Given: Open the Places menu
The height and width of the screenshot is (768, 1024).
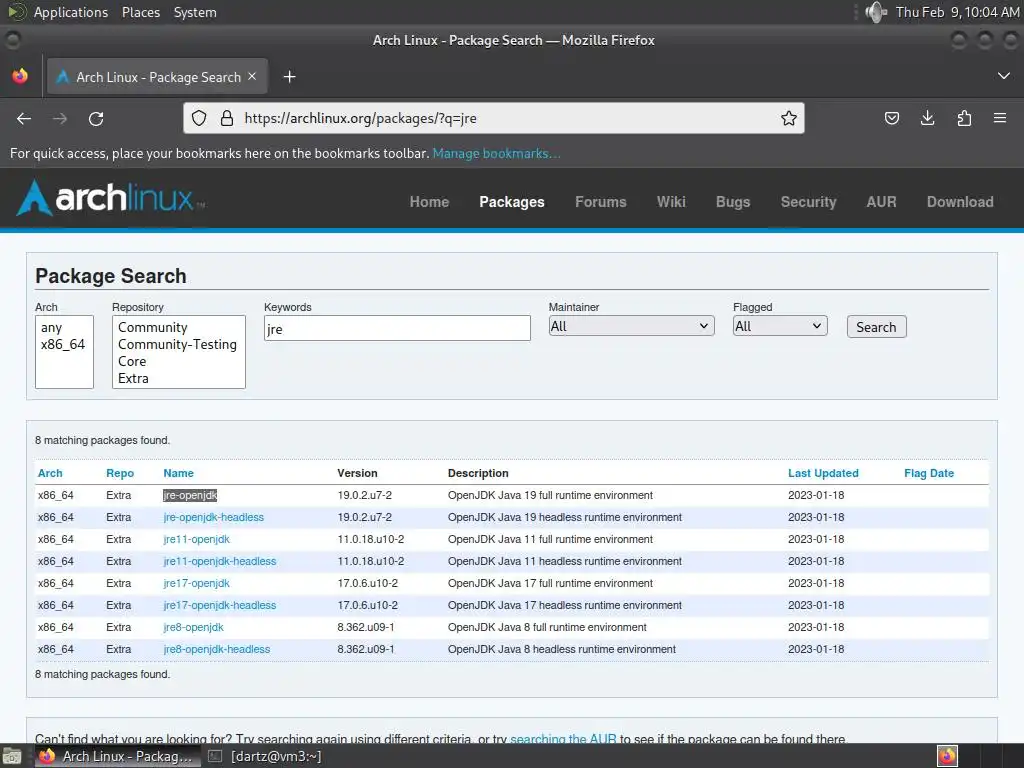Looking at the screenshot, I should (x=140, y=12).
